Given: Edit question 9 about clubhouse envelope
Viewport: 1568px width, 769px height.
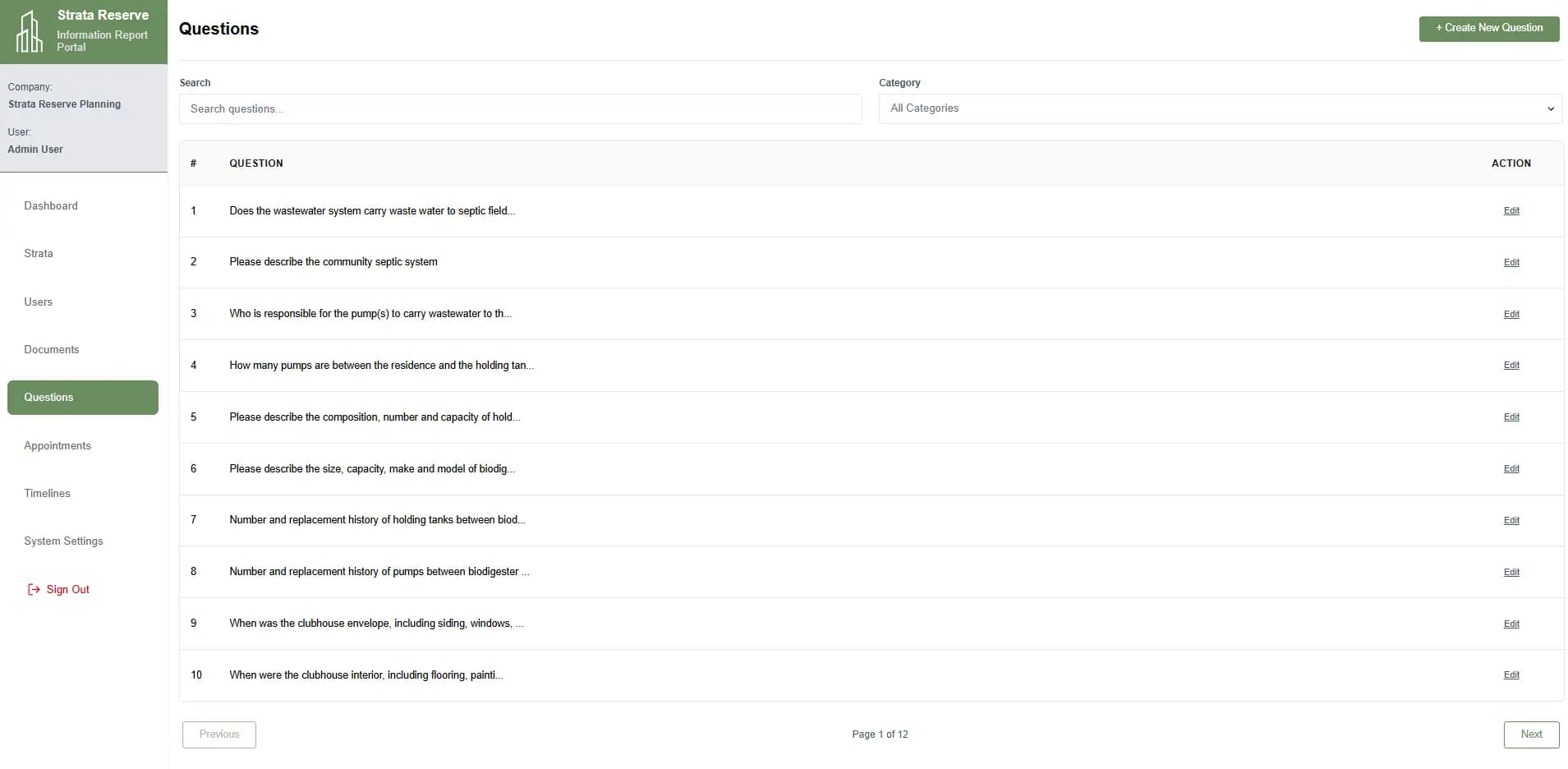Looking at the screenshot, I should point(1511,624).
